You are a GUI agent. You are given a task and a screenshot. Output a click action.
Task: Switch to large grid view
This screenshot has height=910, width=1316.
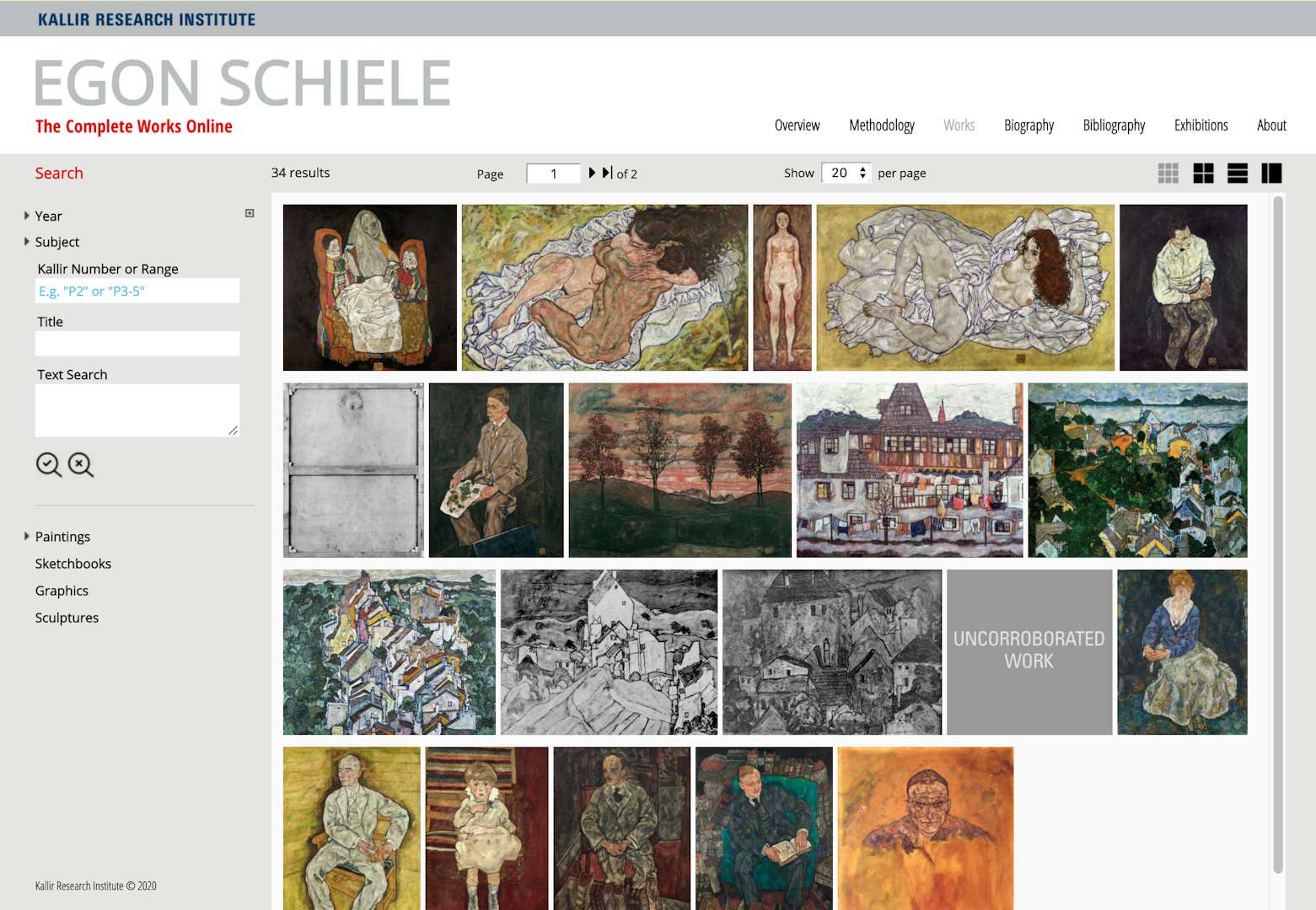1203,174
